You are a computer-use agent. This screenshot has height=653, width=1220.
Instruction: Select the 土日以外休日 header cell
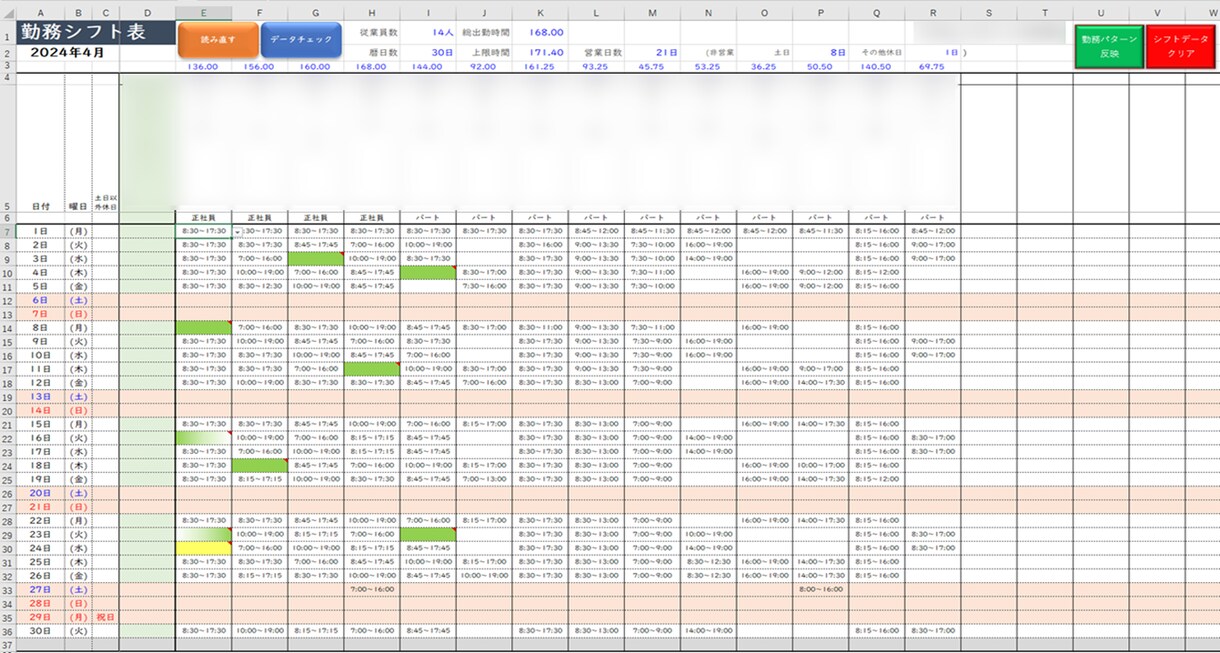(x=105, y=203)
